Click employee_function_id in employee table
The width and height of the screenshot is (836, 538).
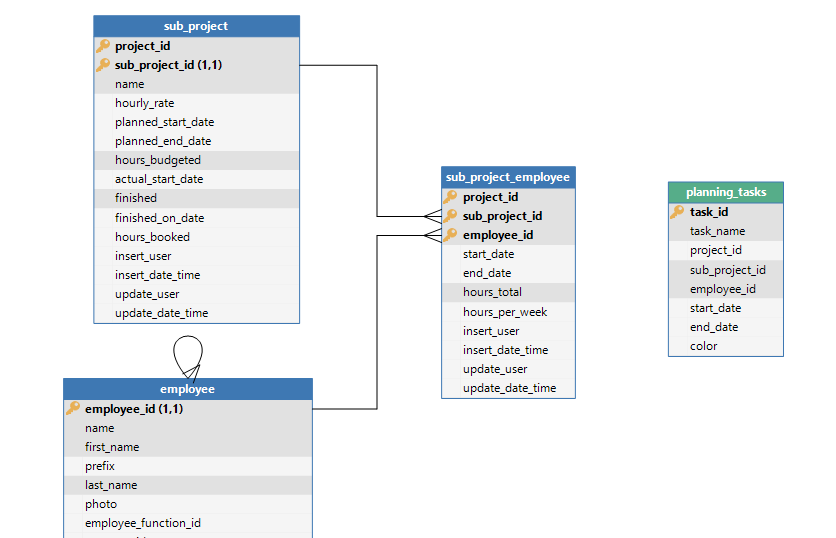coord(143,523)
